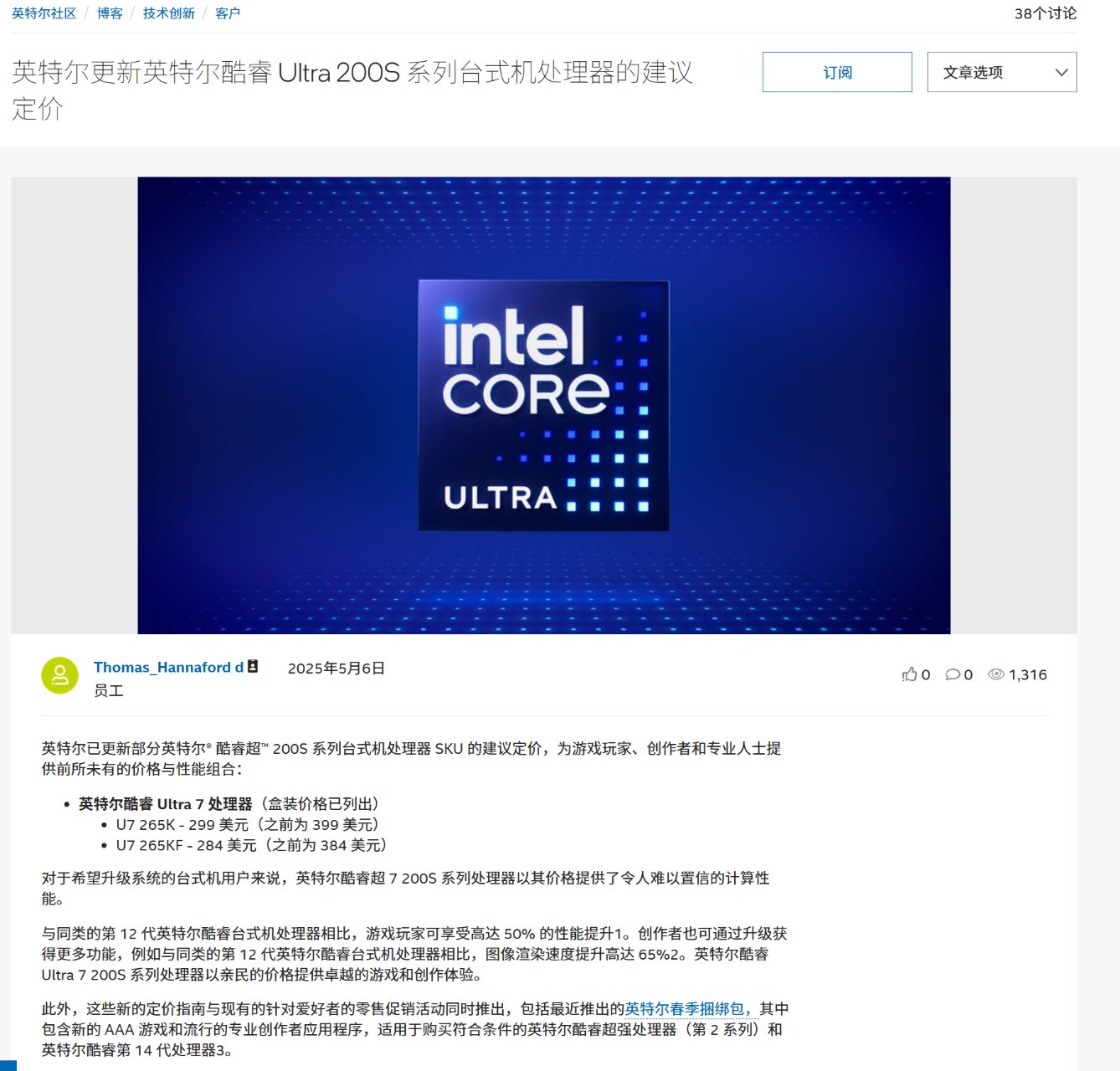Image resolution: width=1120 pixels, height=1071 pixels.
Task: Click the 英特尔酷睿 Ultra 7 处理器 bullet heading
Action: click(165, 803)
